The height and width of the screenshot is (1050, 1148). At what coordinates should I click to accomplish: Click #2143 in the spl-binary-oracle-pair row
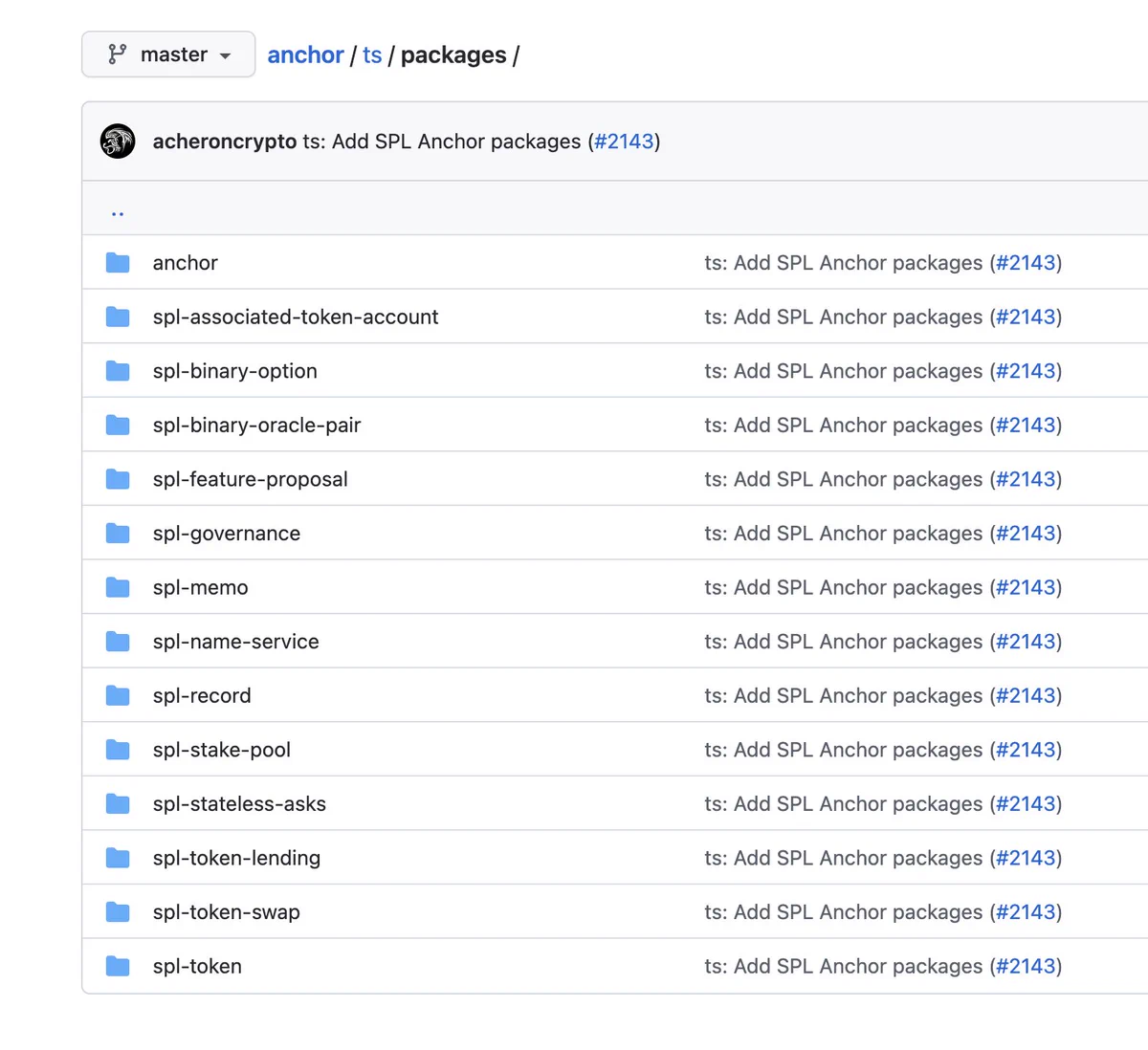pyautogui.click(x=1026, y=426)
